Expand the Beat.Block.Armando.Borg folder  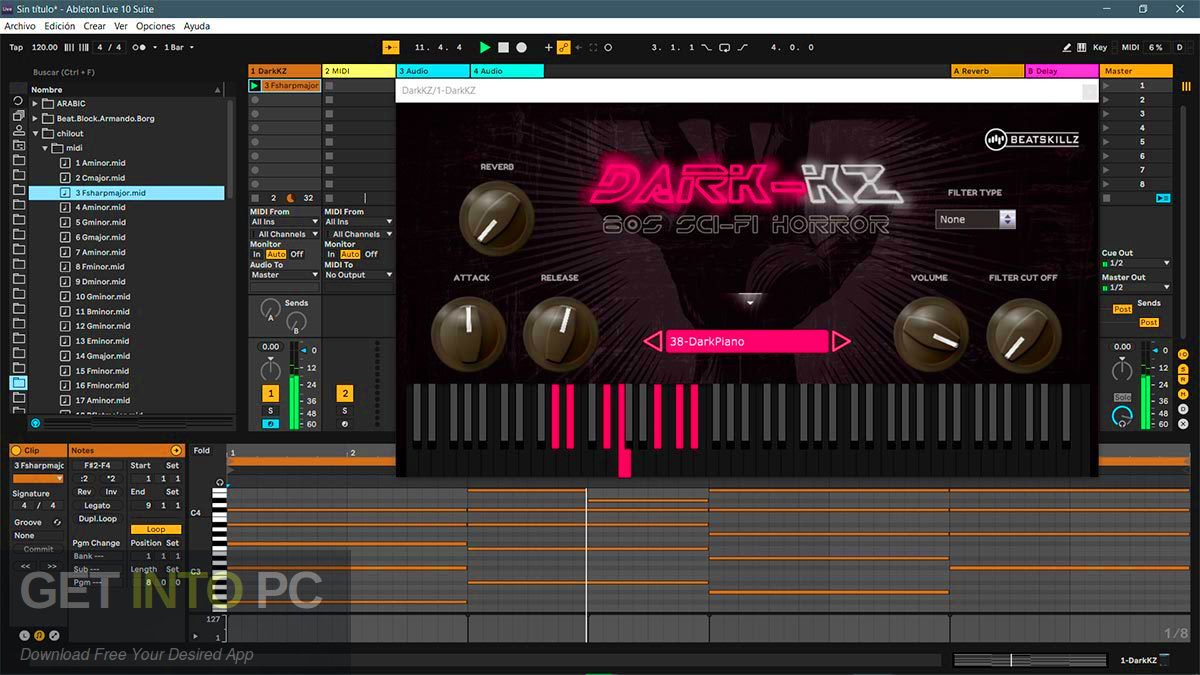tap(35, 119)
